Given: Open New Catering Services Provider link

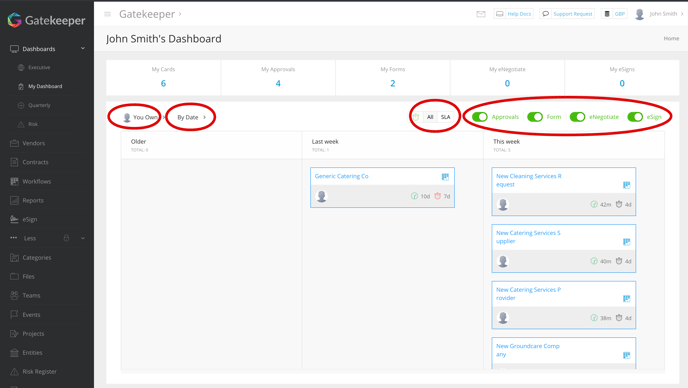Looking at the screenshot, I should [529, 294].
